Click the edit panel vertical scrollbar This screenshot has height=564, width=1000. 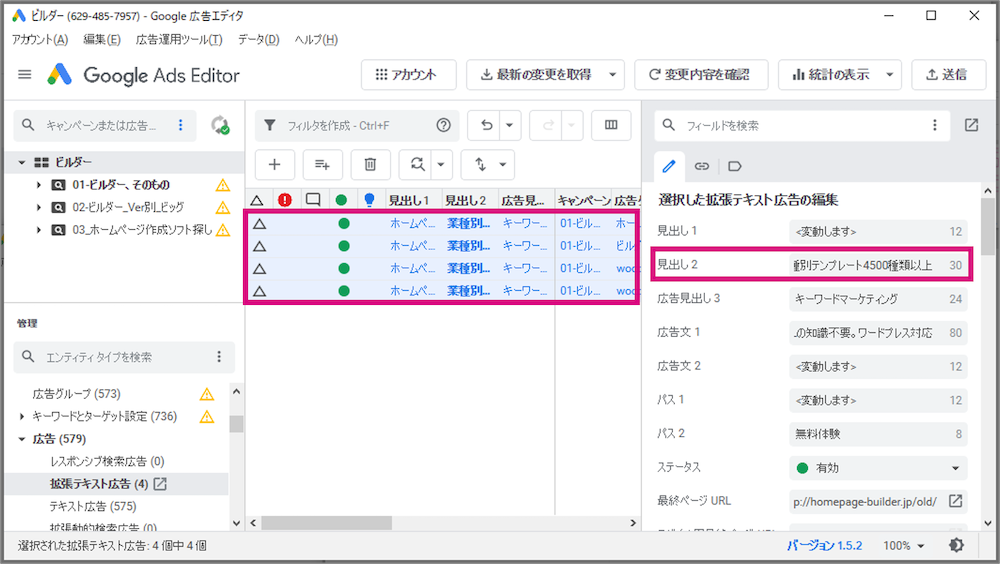pos(988,226)
